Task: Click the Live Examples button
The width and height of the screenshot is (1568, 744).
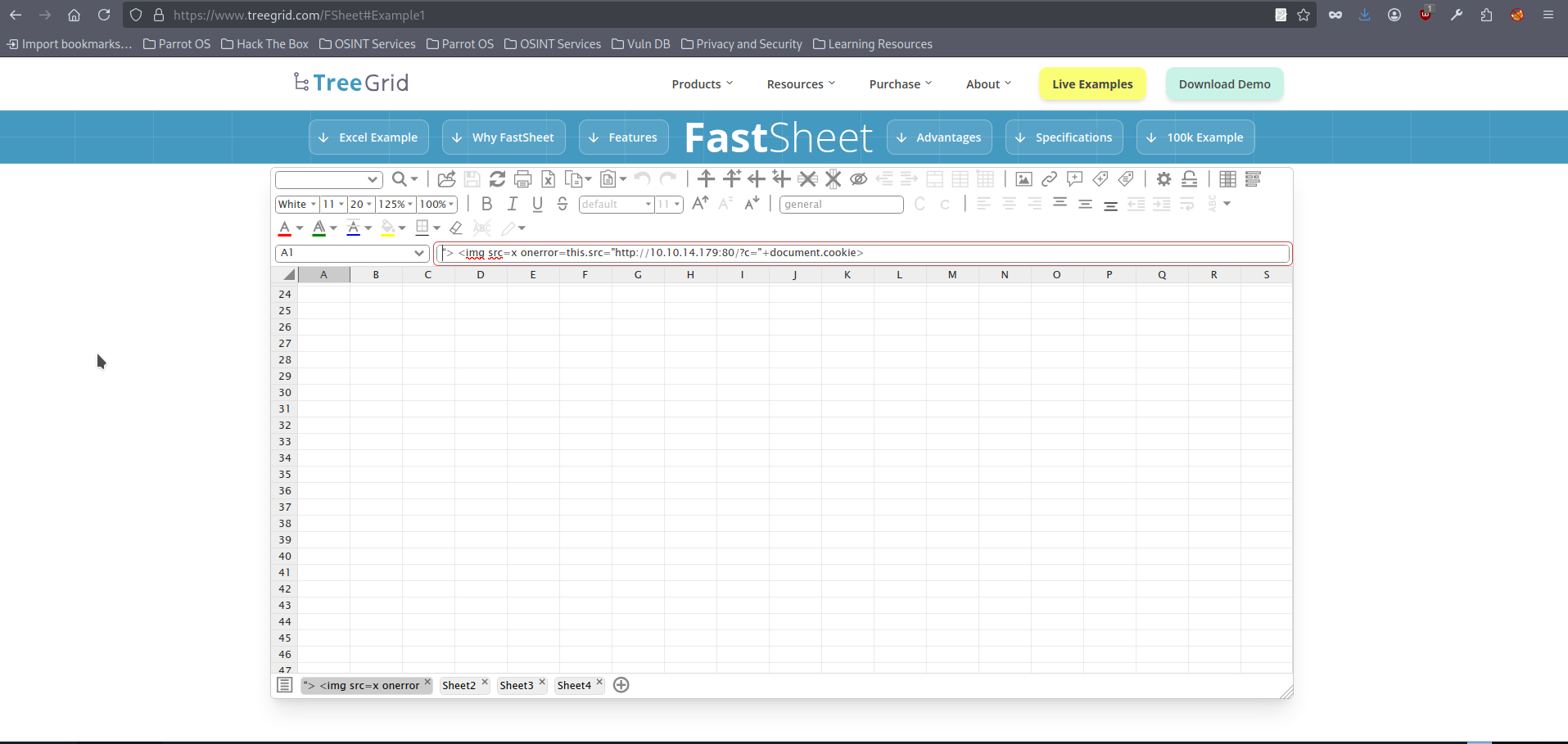Action: (1092, 83)
